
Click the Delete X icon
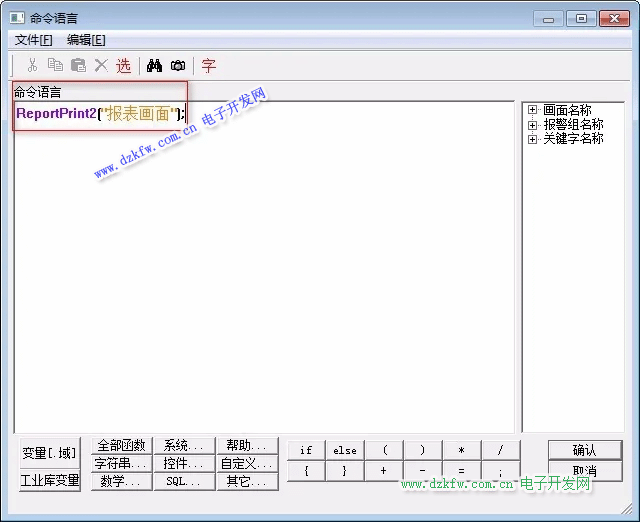[100, 65]
